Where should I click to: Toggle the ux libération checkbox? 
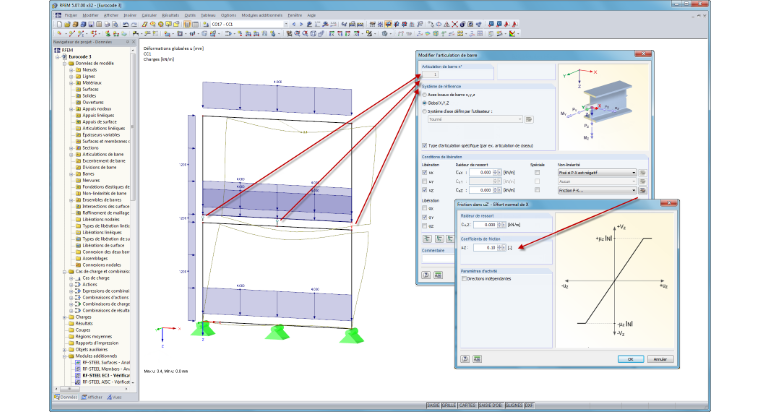point(425,173)
